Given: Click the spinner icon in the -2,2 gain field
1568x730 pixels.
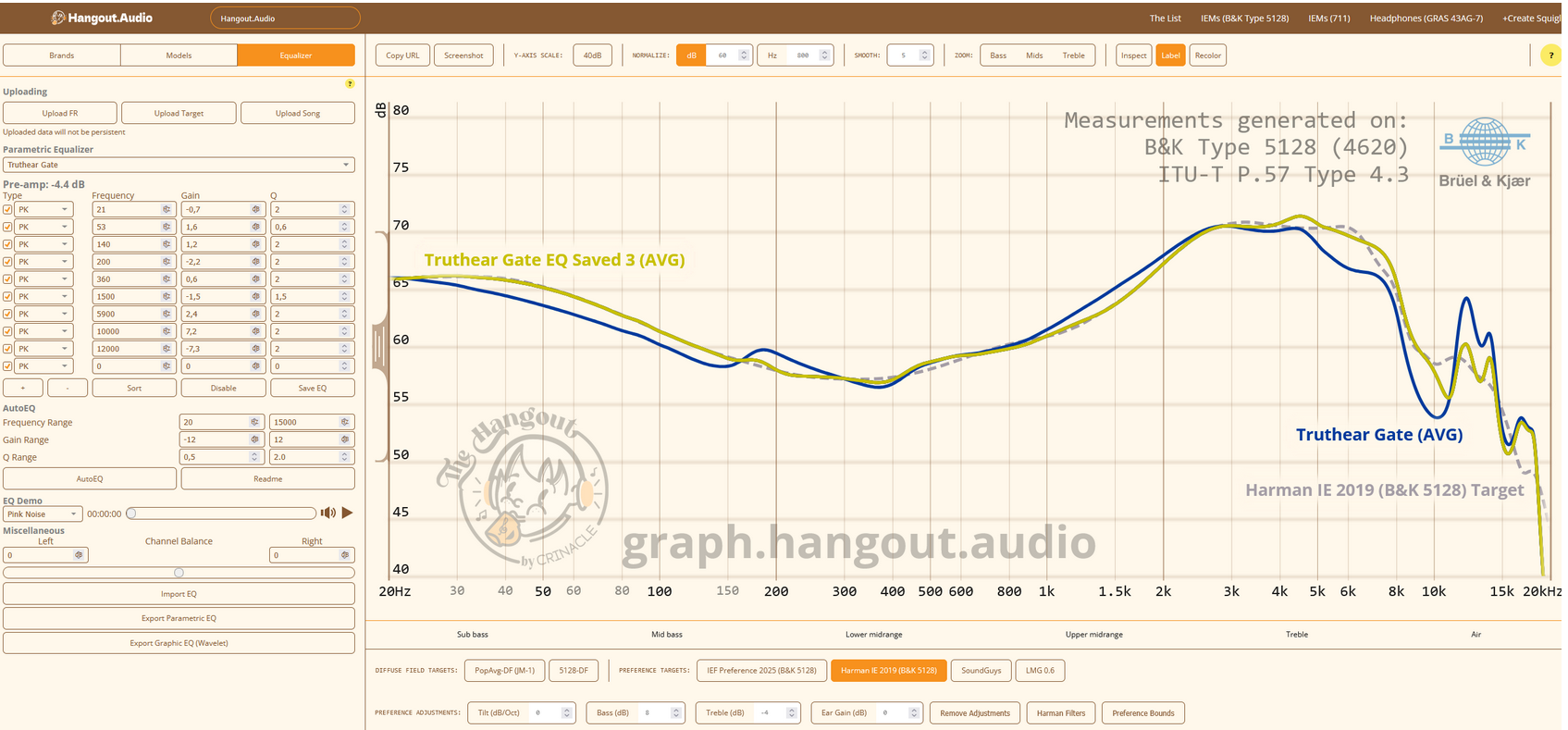Looking at the screenshot, I should [x=256, y=262].
